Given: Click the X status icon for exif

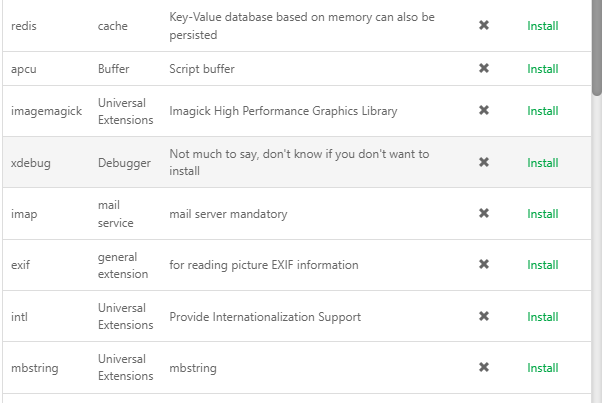Looking at the screenshot, I should pos(484,265).
